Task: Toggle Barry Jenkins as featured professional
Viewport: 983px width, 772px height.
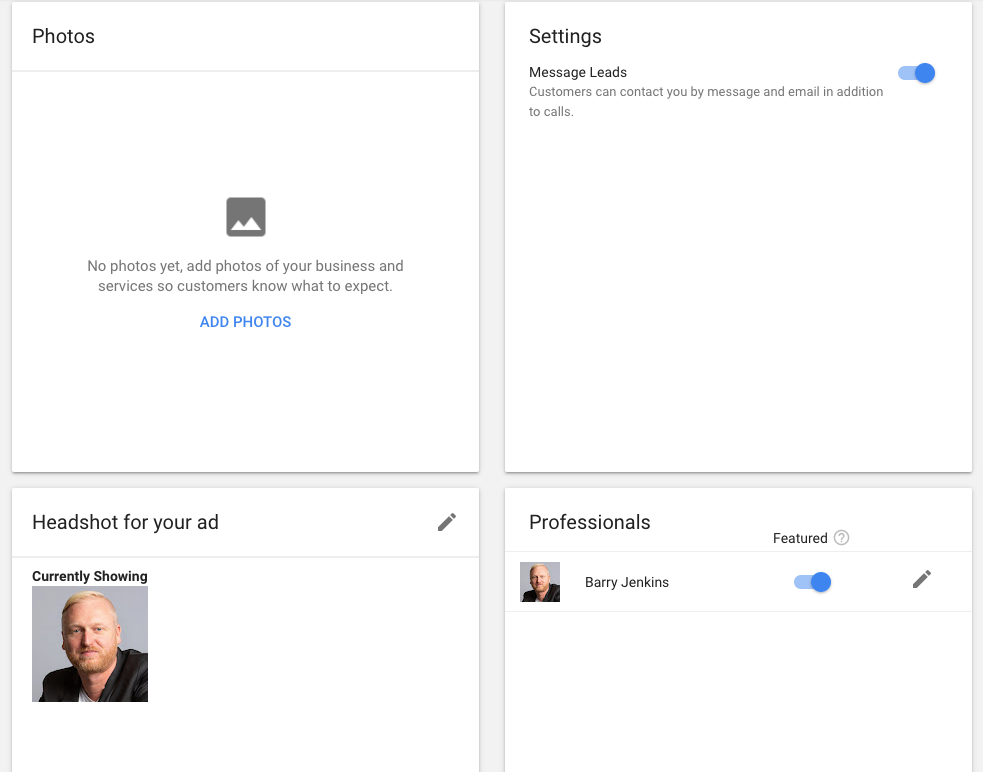Action: pyautogui.click(x=811, y=581)
